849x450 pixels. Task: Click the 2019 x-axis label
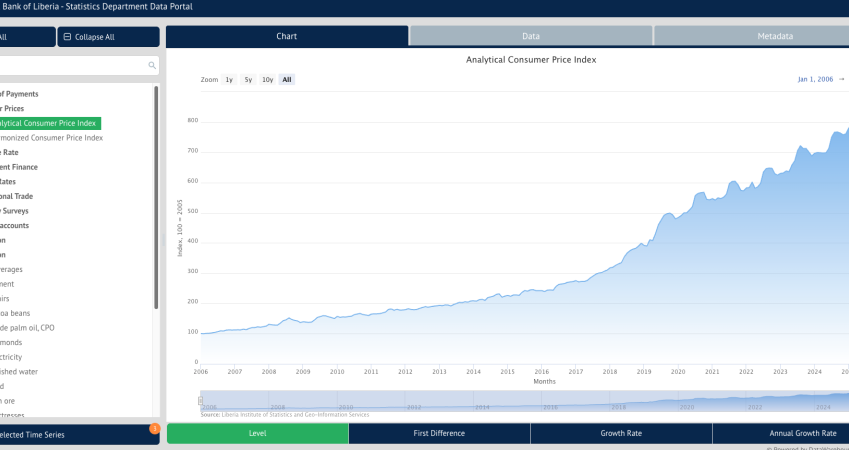(x=644, y=372)
